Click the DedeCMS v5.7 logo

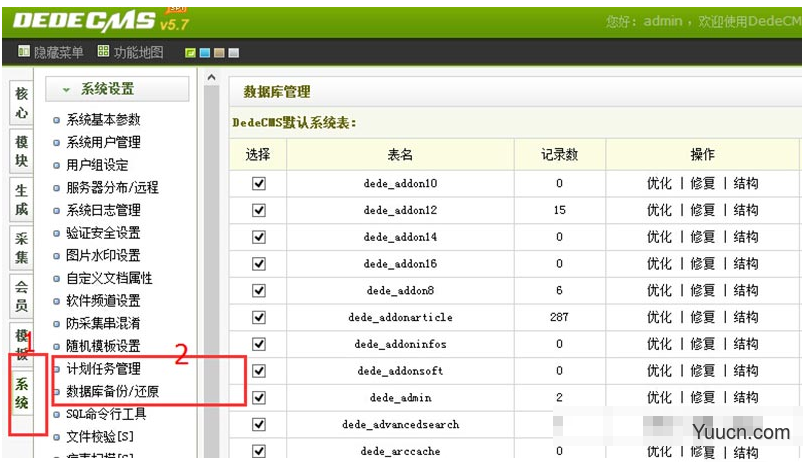(x=101, y=22)
